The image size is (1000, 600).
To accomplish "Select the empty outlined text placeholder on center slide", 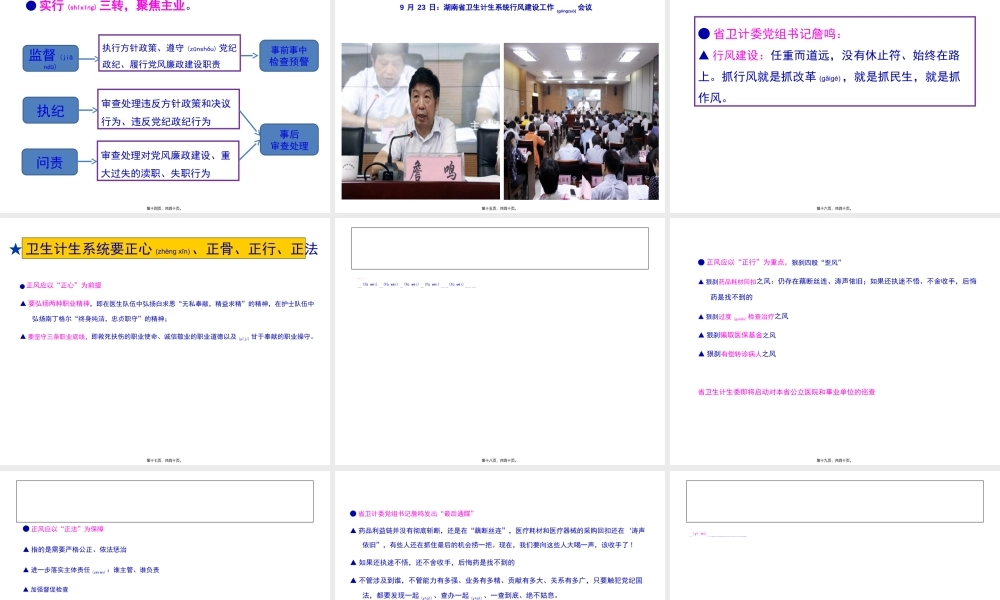I will pyautogui.click(x=499, y=248).
